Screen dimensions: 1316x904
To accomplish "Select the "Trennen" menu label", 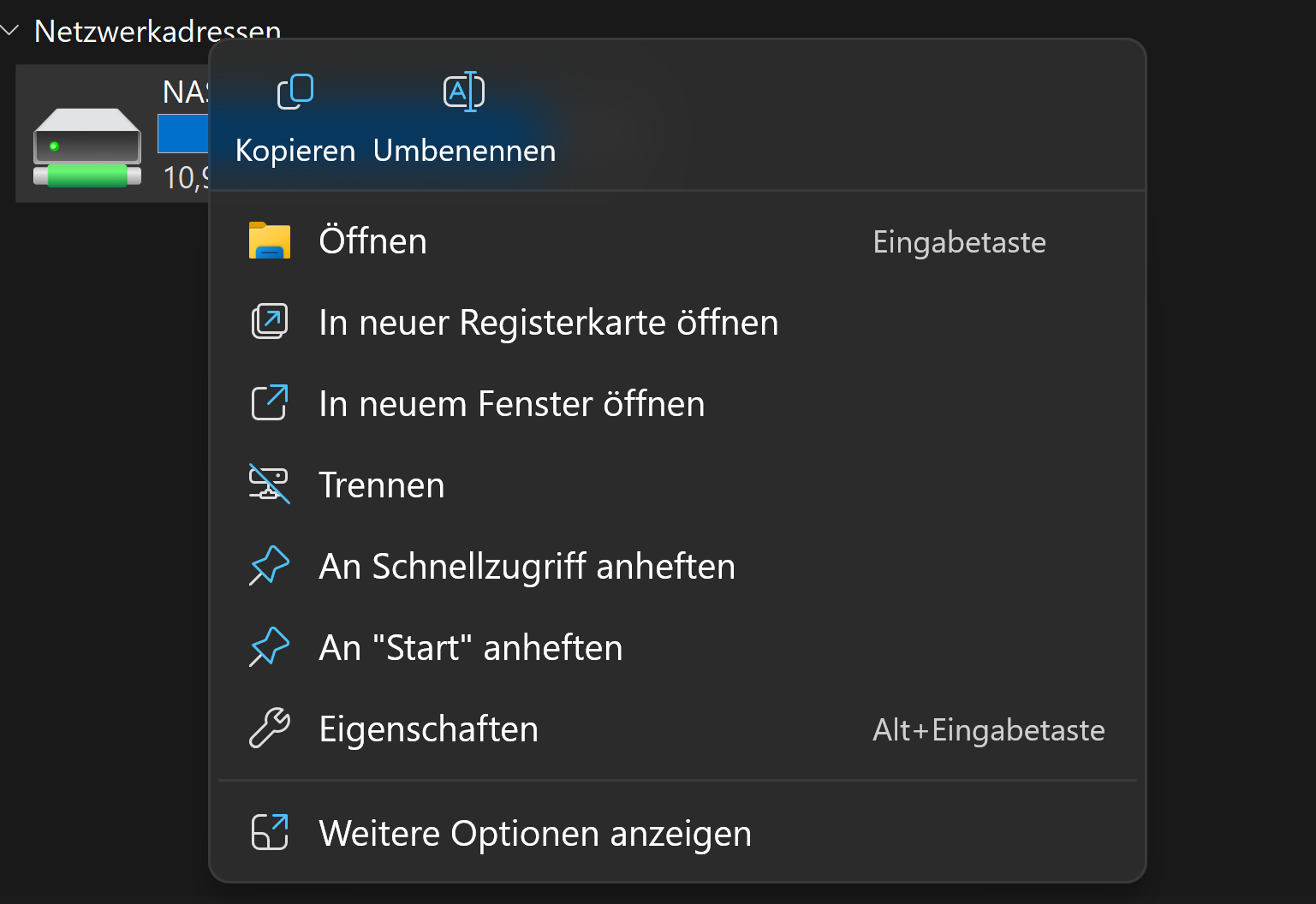I will click(x=382, y=485).
